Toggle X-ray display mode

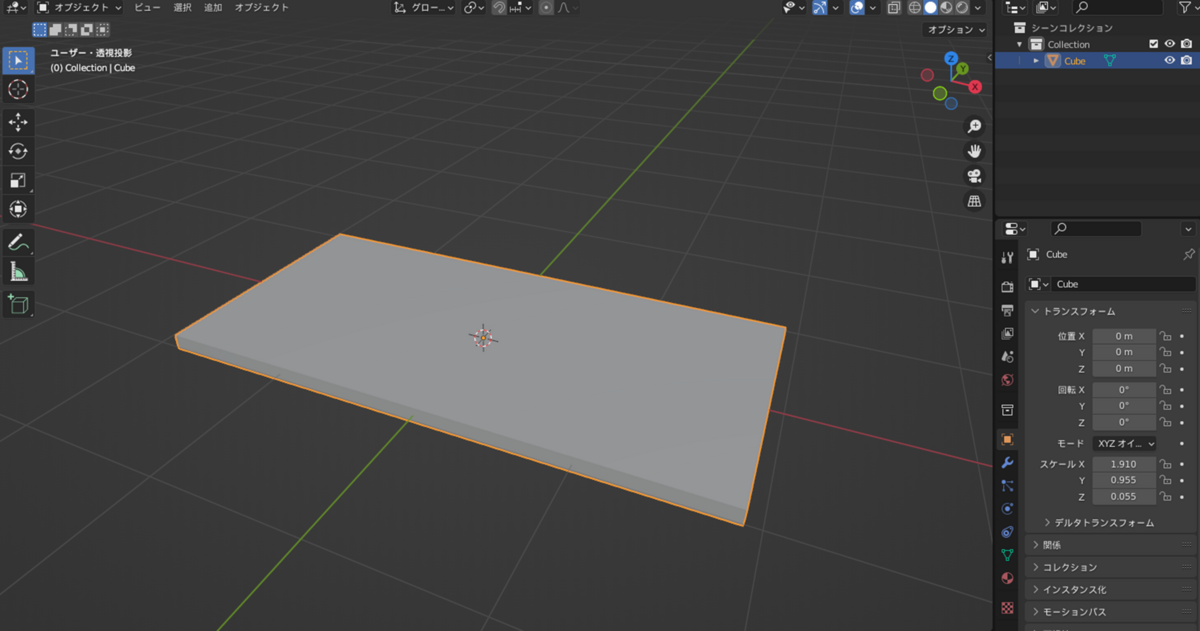click(895, 7)
